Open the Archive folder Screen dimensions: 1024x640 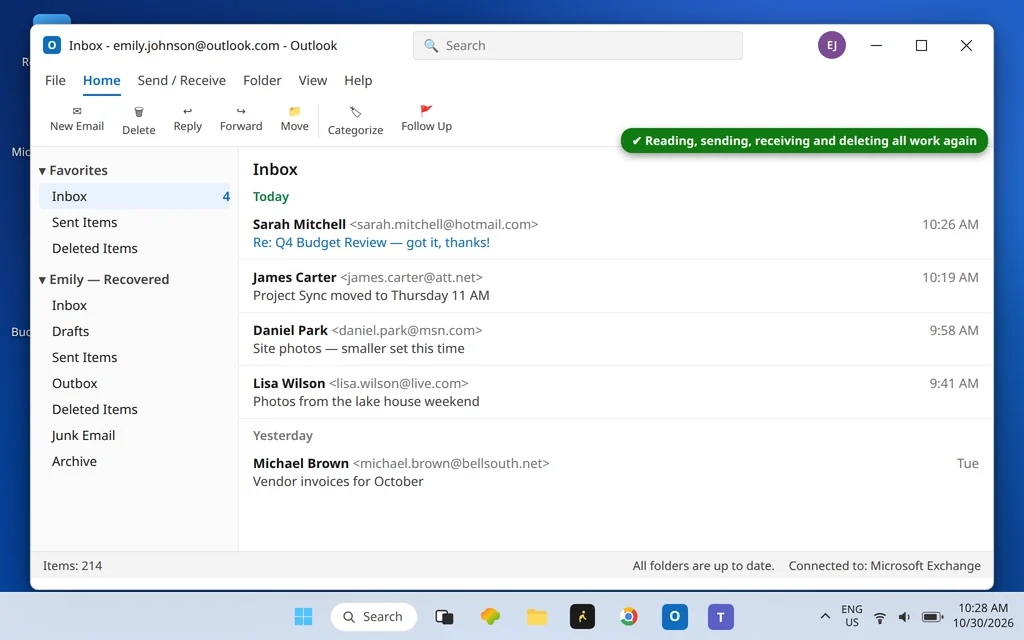(135, 462)
